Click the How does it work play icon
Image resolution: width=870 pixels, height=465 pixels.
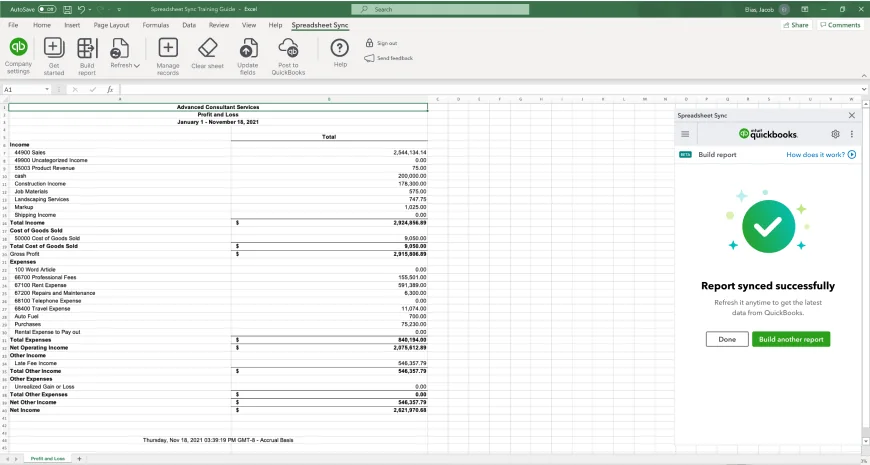[x=852, y=155]
